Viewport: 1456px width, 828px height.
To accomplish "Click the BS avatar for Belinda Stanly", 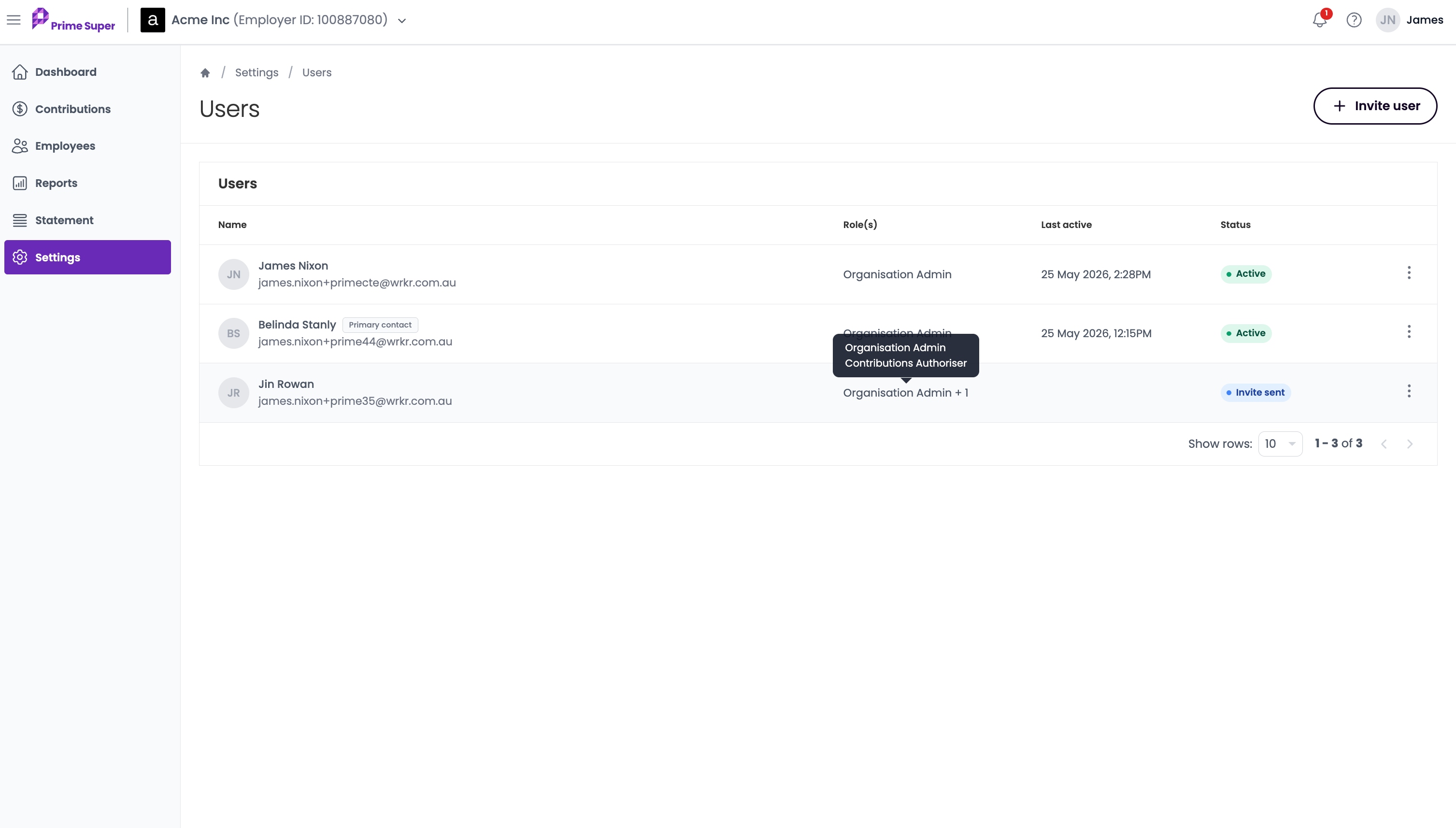I will [234, 333].
